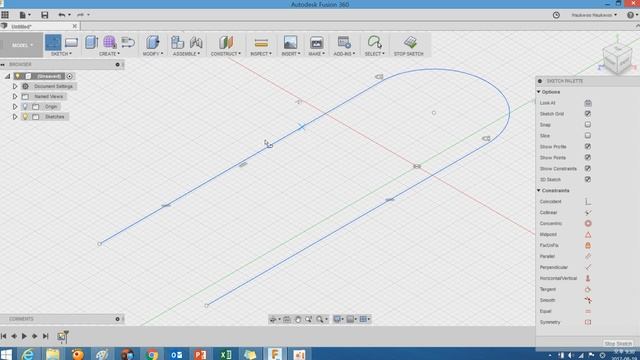Click the Save icon in top toolbar

click(44, 15)
